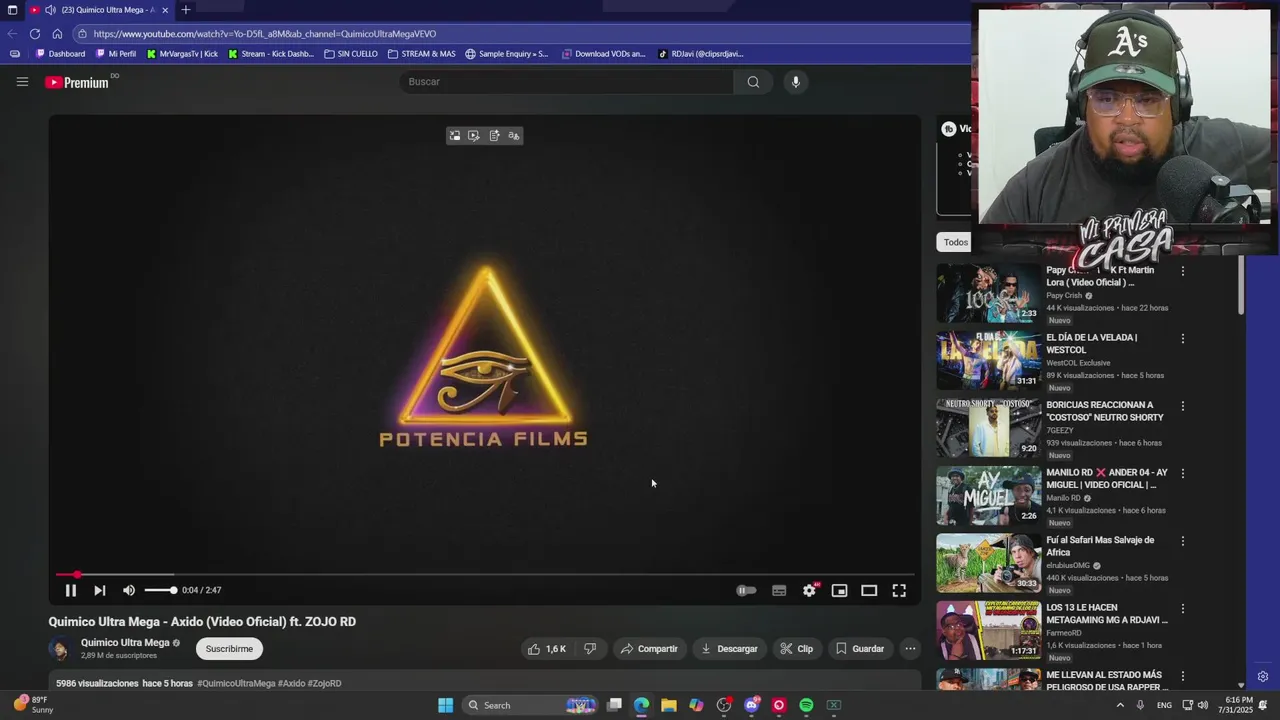Open the Dashboard bookmark
1280x720 pixels.
(x=61, y=54)
